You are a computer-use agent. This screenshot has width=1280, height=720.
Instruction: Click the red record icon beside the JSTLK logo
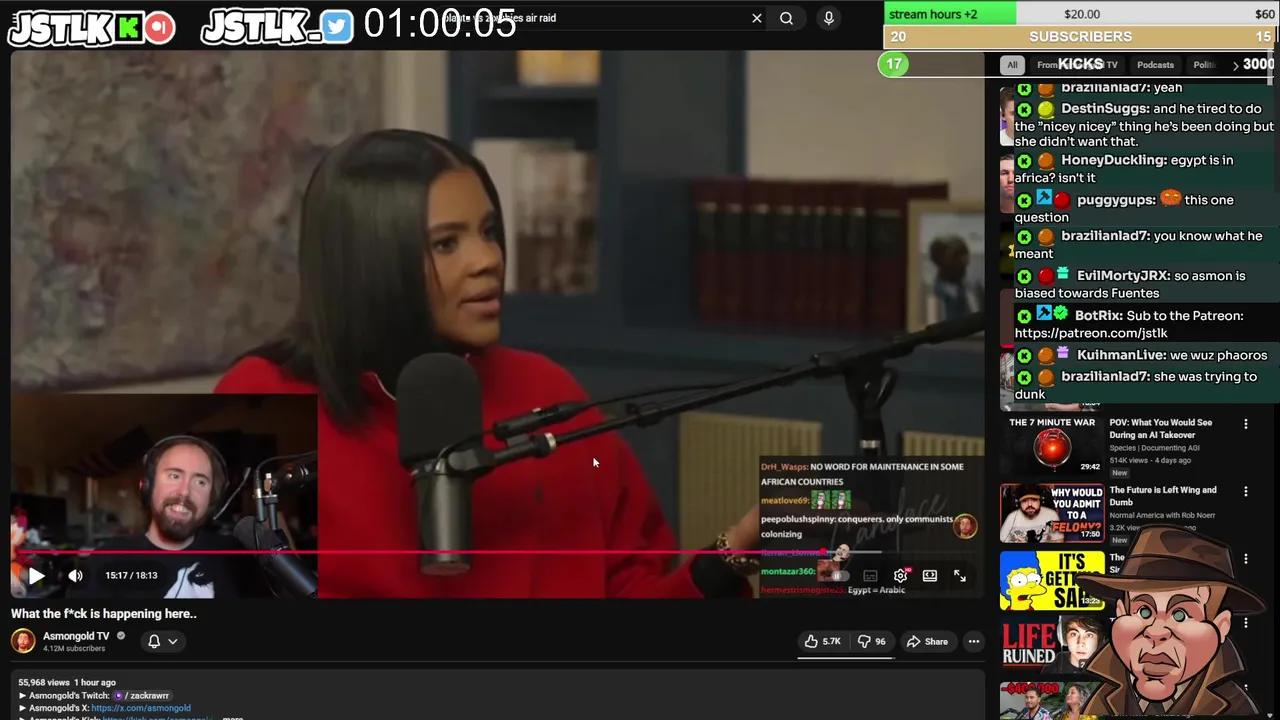point(159,28)
